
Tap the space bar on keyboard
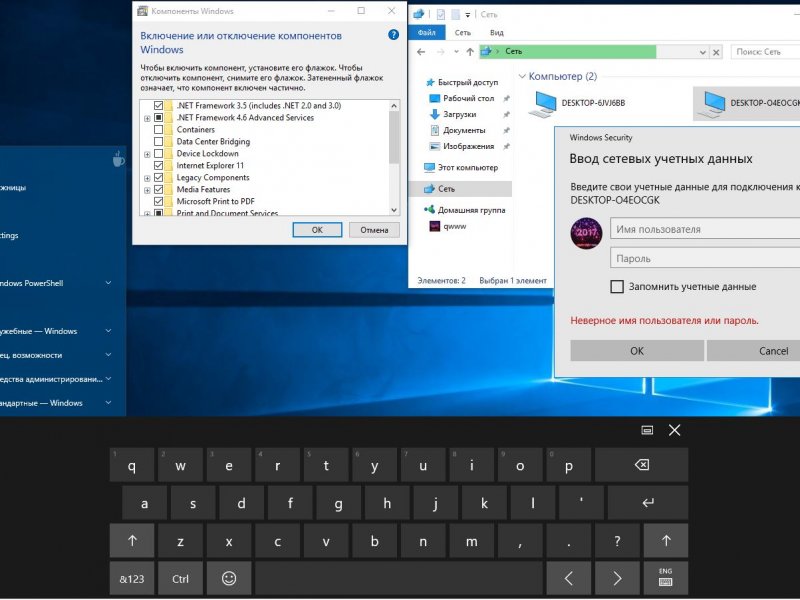pos(398,578)
